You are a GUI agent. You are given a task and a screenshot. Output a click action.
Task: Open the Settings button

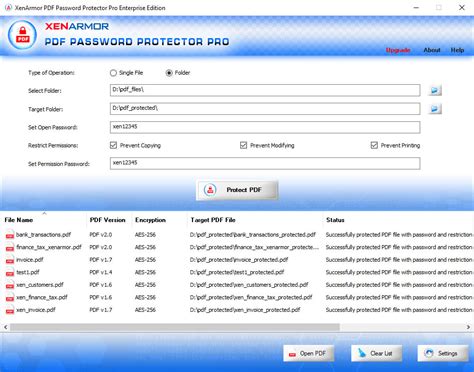[443, 353]
